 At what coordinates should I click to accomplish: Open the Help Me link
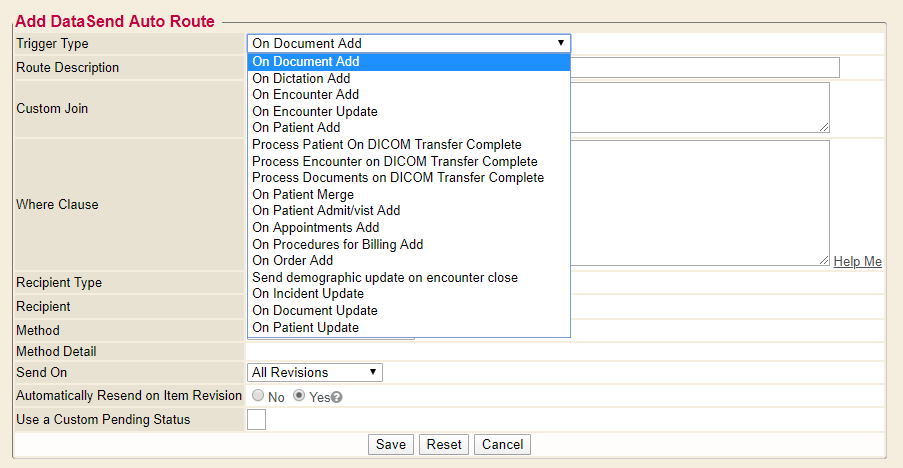(857, 262)
